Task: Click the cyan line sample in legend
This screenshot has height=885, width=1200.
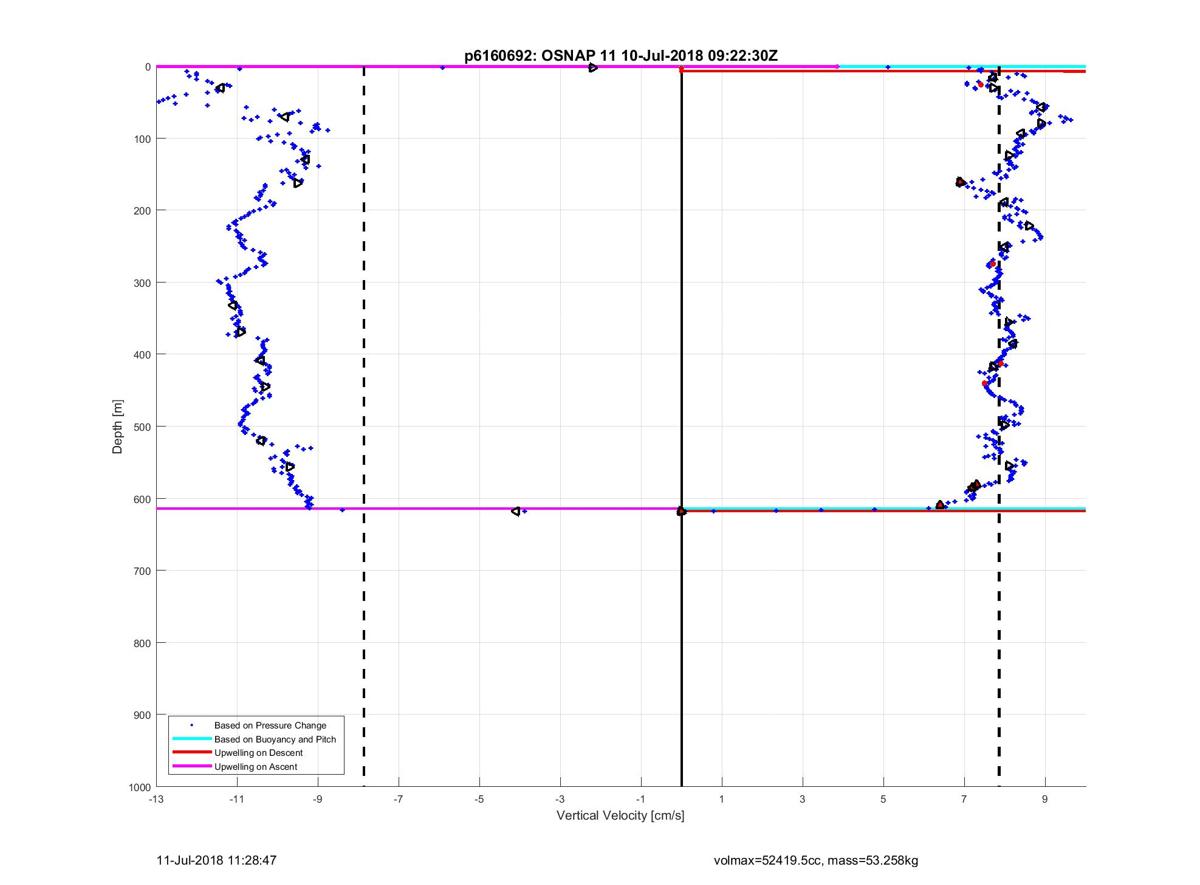Action: [191, 739]
